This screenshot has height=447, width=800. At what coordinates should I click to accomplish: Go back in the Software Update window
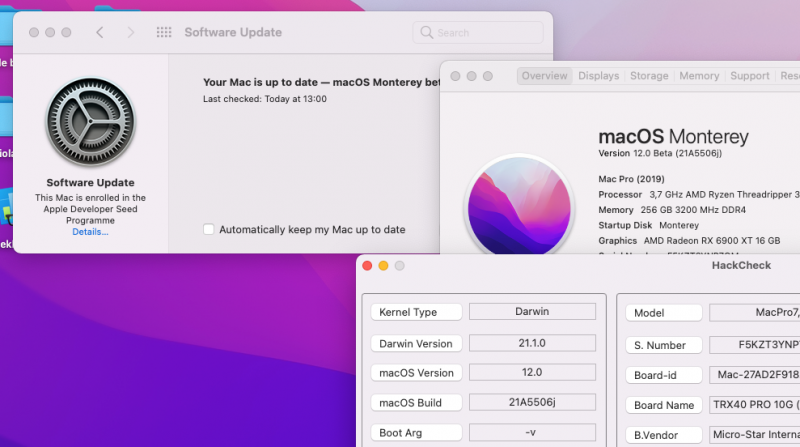coord(99,33)
